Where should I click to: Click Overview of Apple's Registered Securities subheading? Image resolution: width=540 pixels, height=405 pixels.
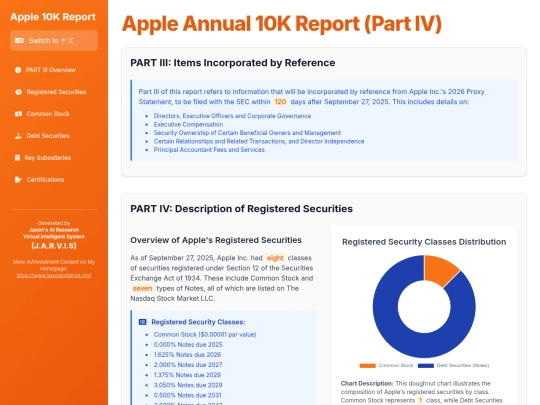pyautogui.click(x=216, y=240)
